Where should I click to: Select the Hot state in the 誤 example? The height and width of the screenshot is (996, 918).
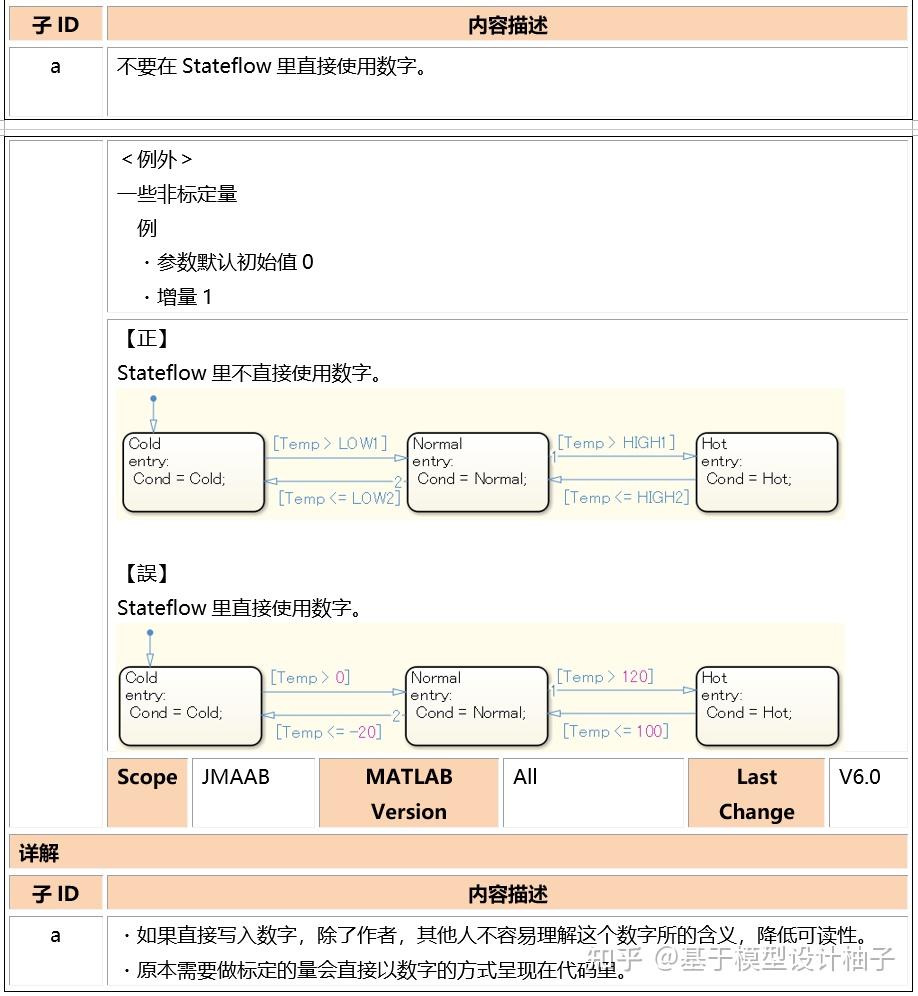[x=766, y=705]
